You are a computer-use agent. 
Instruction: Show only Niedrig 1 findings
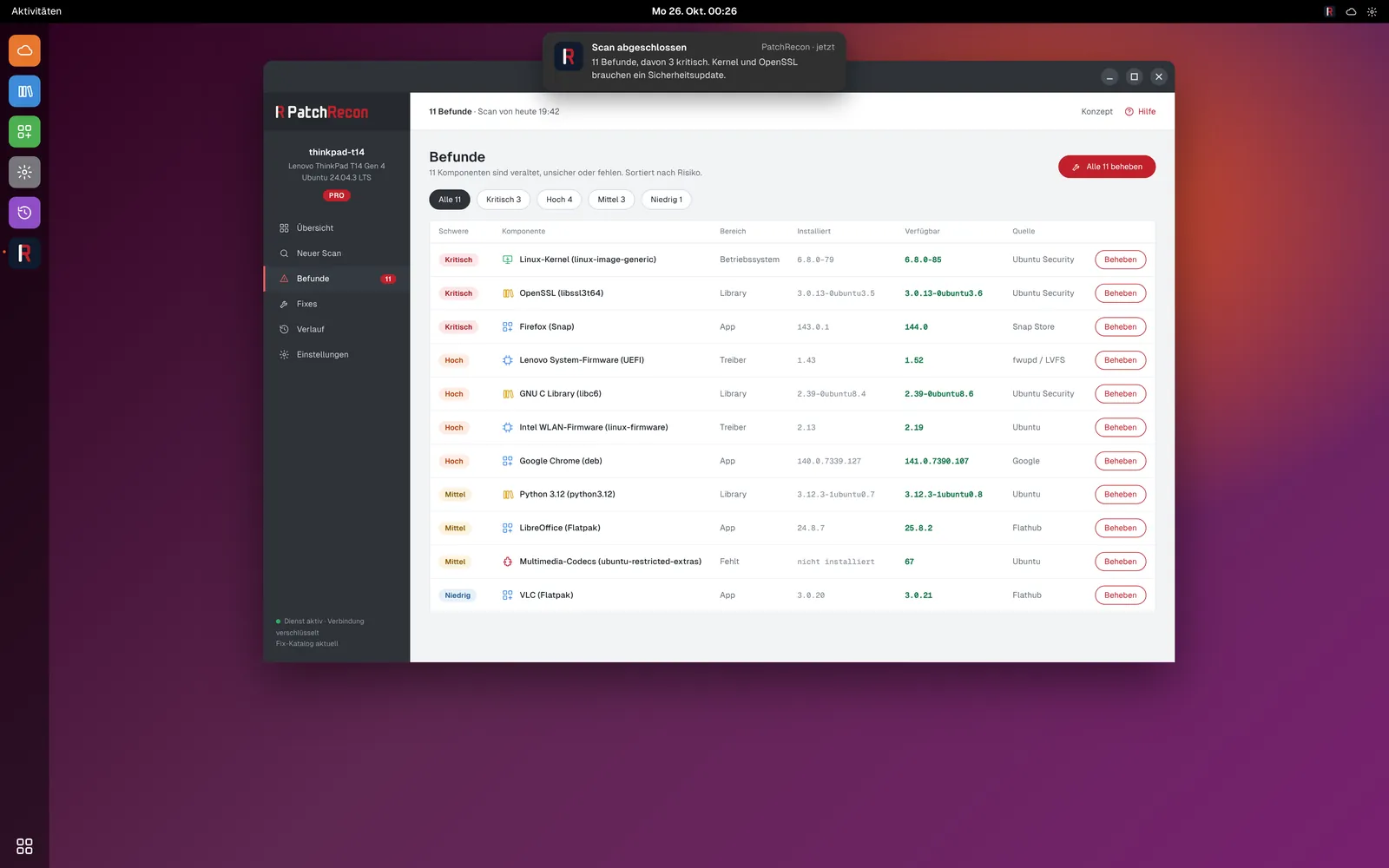coord(667,200)
